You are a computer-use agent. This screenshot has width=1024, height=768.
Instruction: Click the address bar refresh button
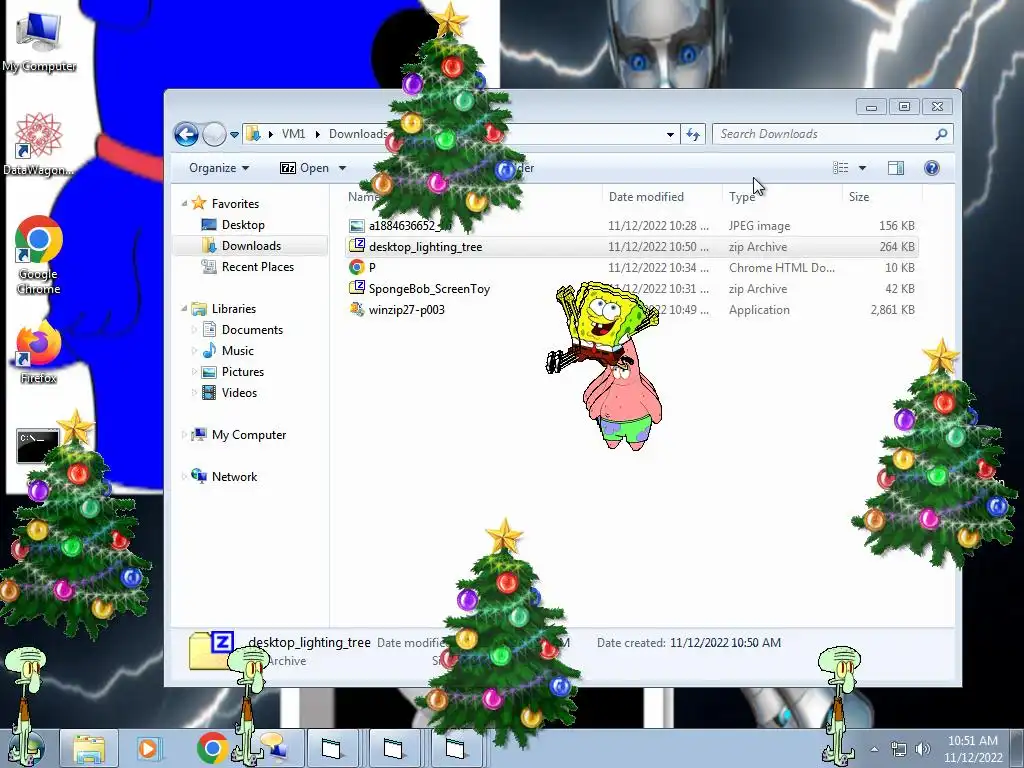(x=693, y=135)
